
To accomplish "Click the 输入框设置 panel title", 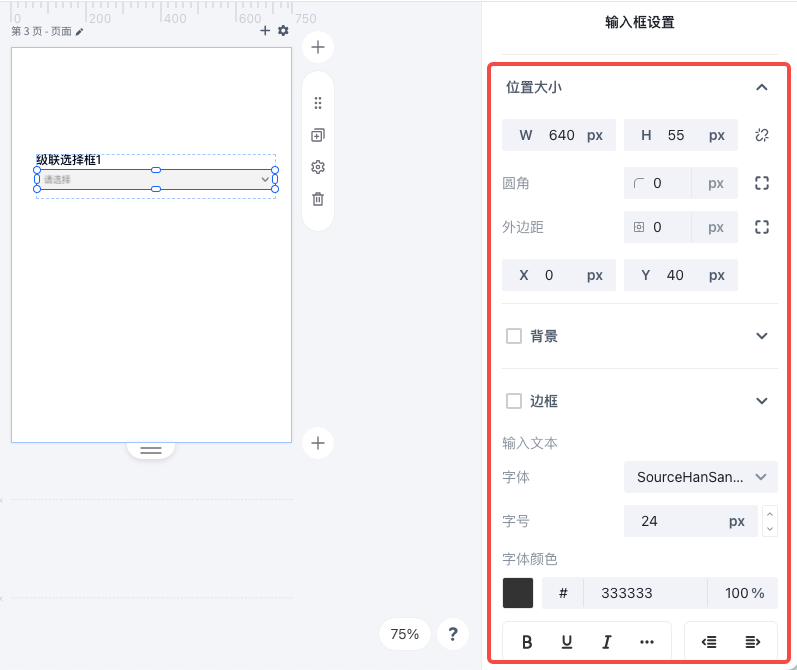I will click(x=639, y=22).
